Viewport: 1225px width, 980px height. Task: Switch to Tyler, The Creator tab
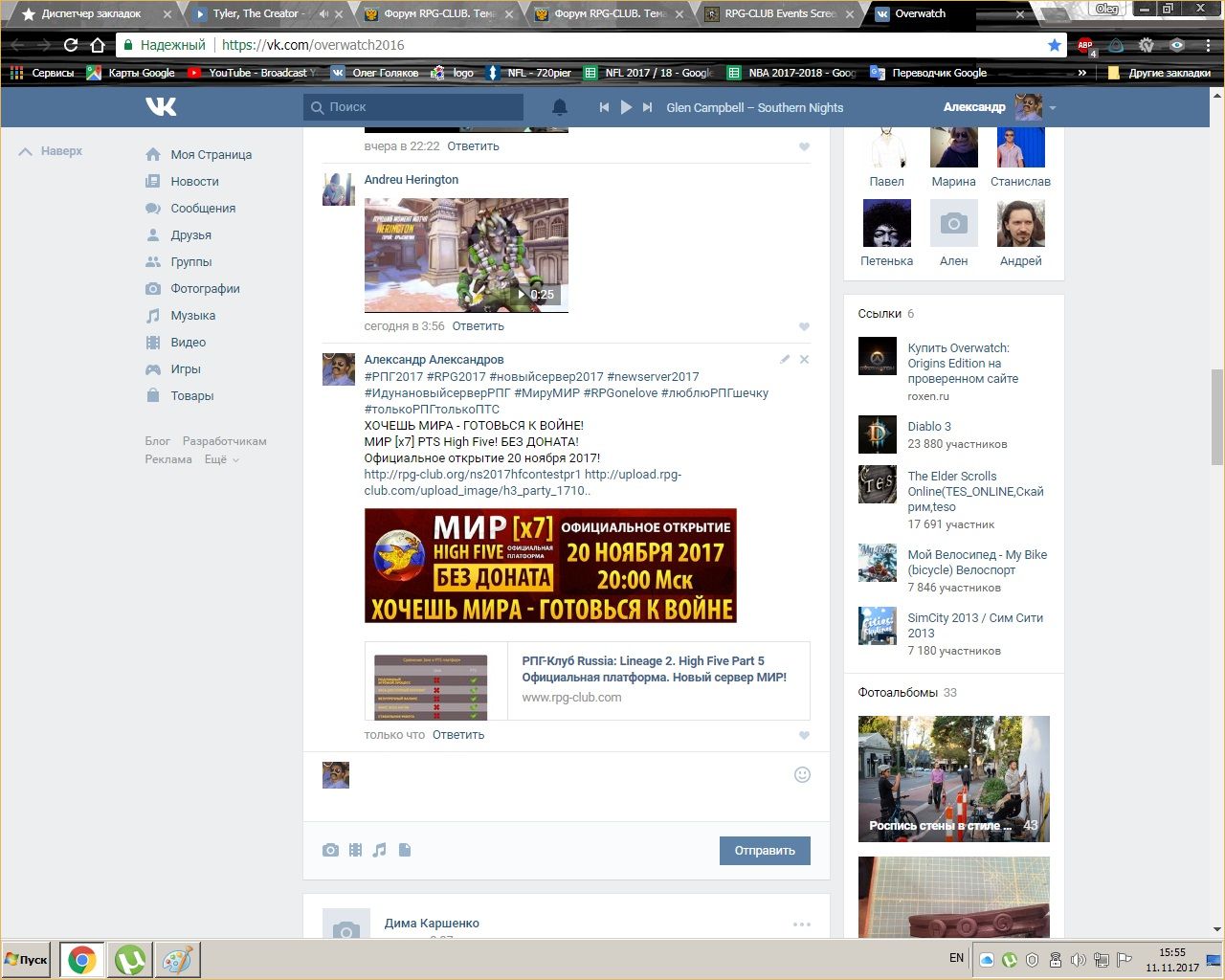258,14
